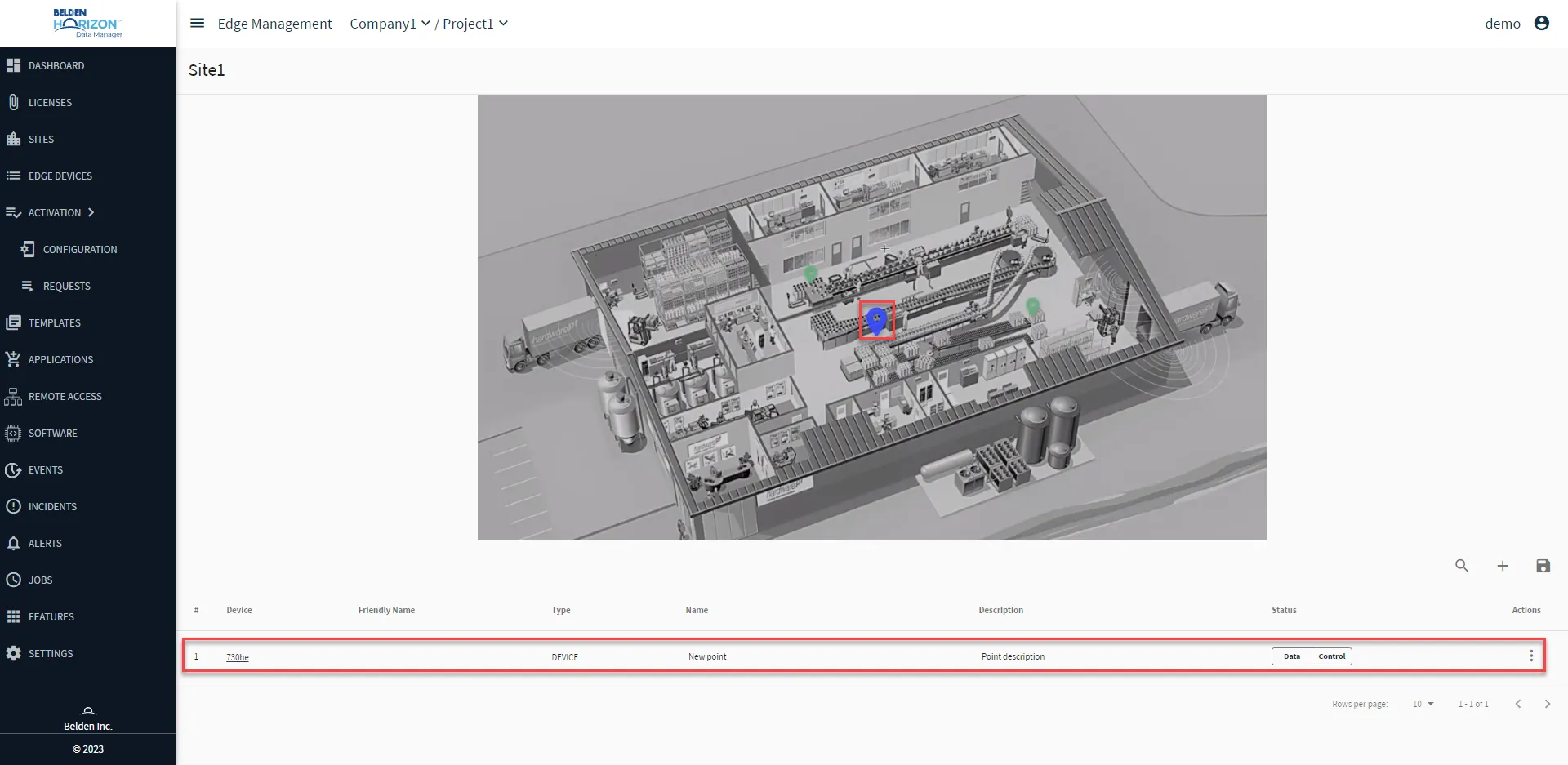The width and height of the screenshot is (1568, 765).
Task: Select the left green pin on floor plan
Action: [x=810, y=274]
